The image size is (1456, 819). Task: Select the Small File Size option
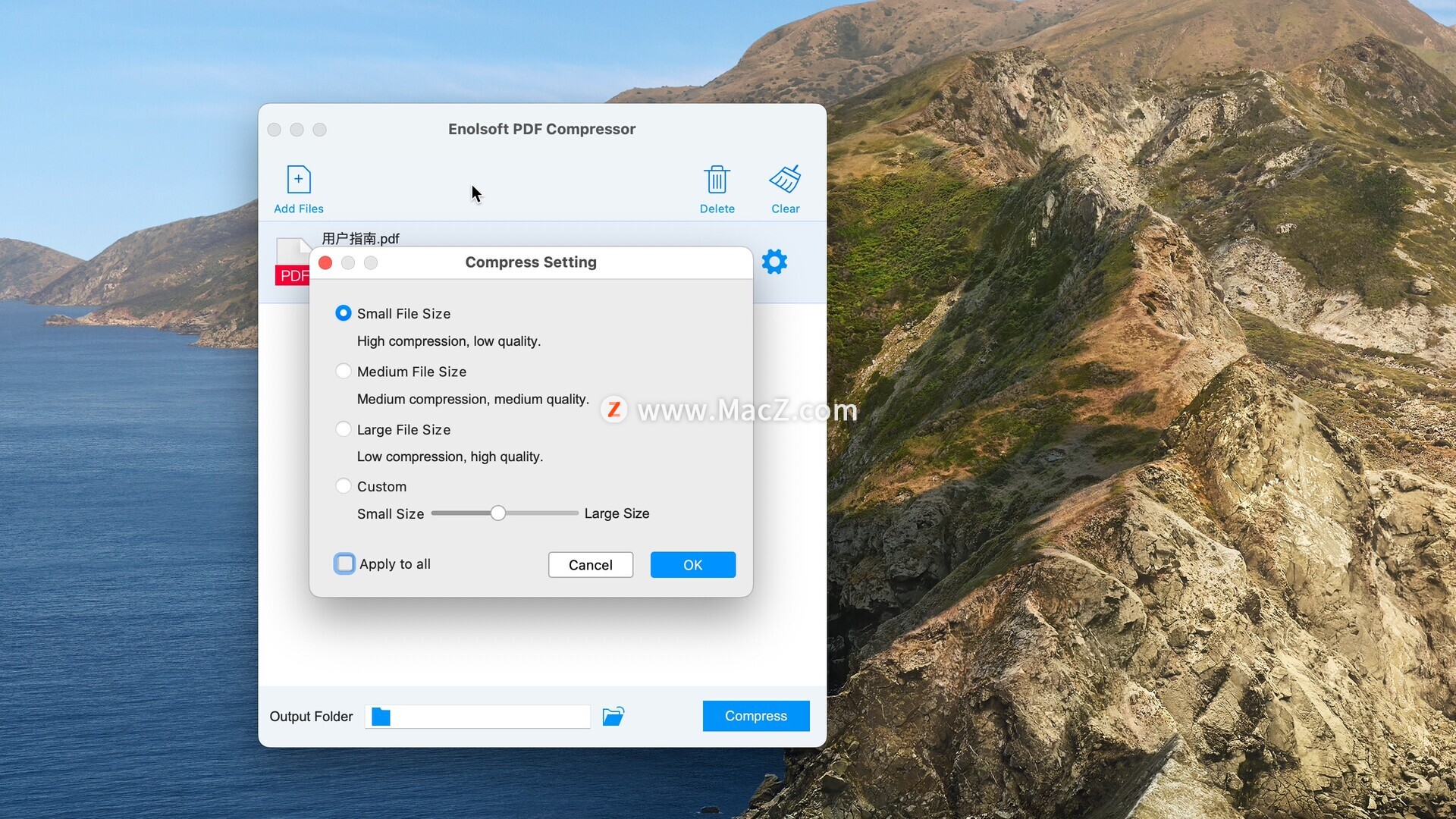tap(344, 313)
